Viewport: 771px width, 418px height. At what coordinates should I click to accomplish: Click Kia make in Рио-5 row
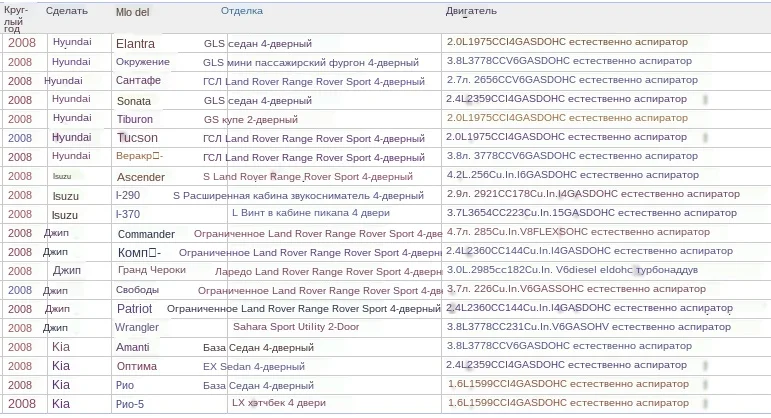coord(61,404)
